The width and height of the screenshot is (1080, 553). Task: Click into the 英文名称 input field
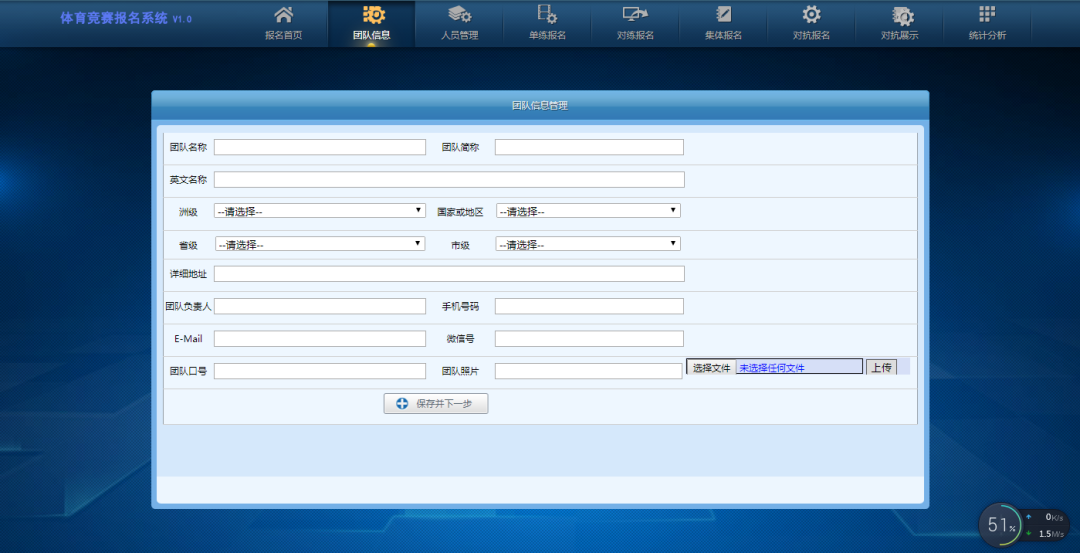pyautogui.click(x=449, y=180)
